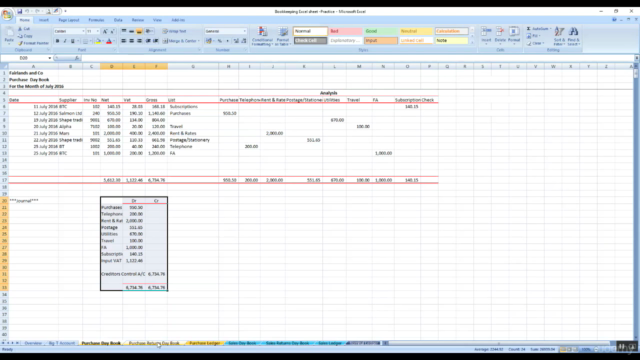This screenshot has width=640, height=360.
Task: Decrease the cell indent
Action: pyautogui.click(x=148, y=41)
